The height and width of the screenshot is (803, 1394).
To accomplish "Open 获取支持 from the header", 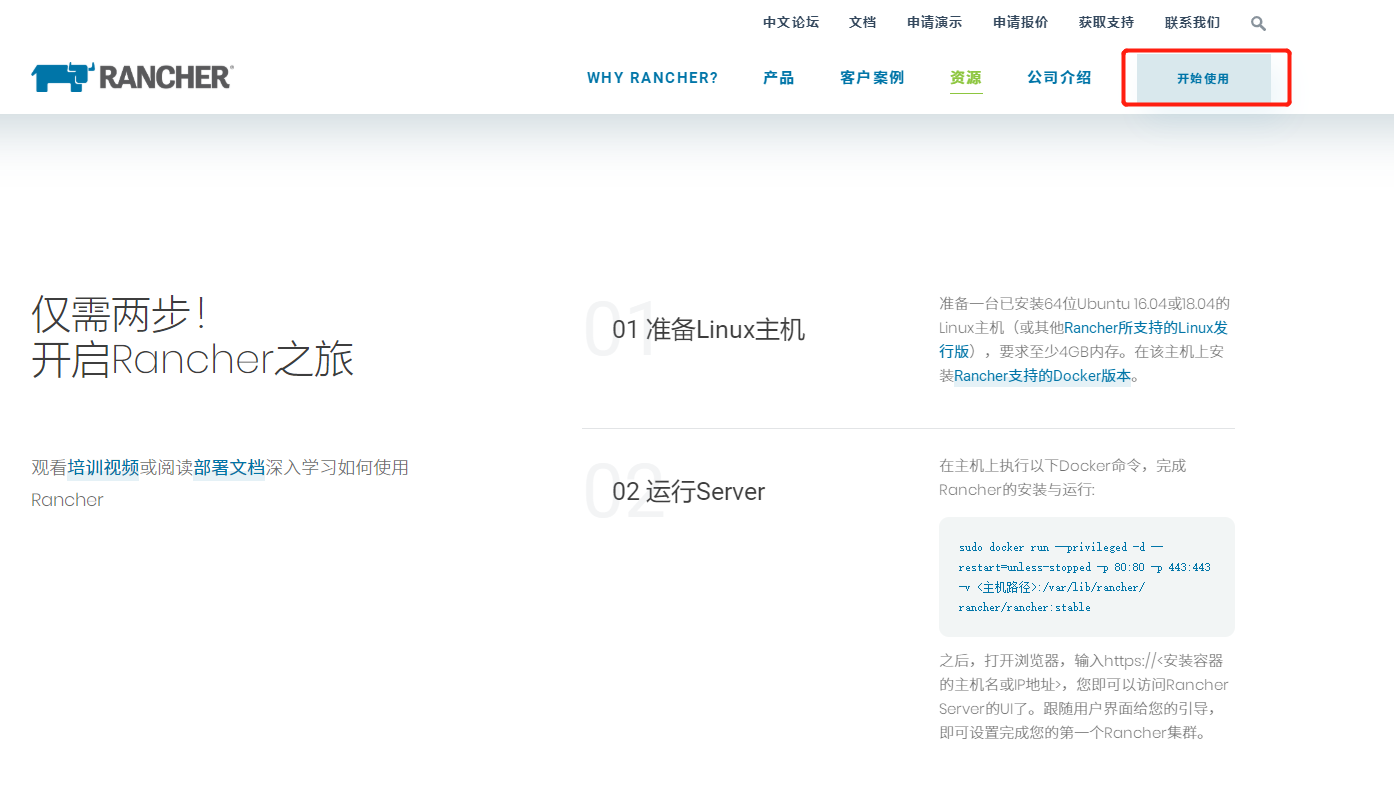I will [1106, 21].
